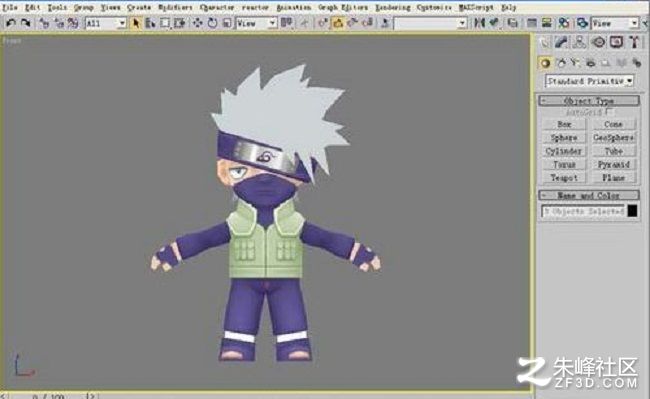Viewport: 650px width, 399px height.
Task: Open the MAXScript menu
Action: point(476,7)
